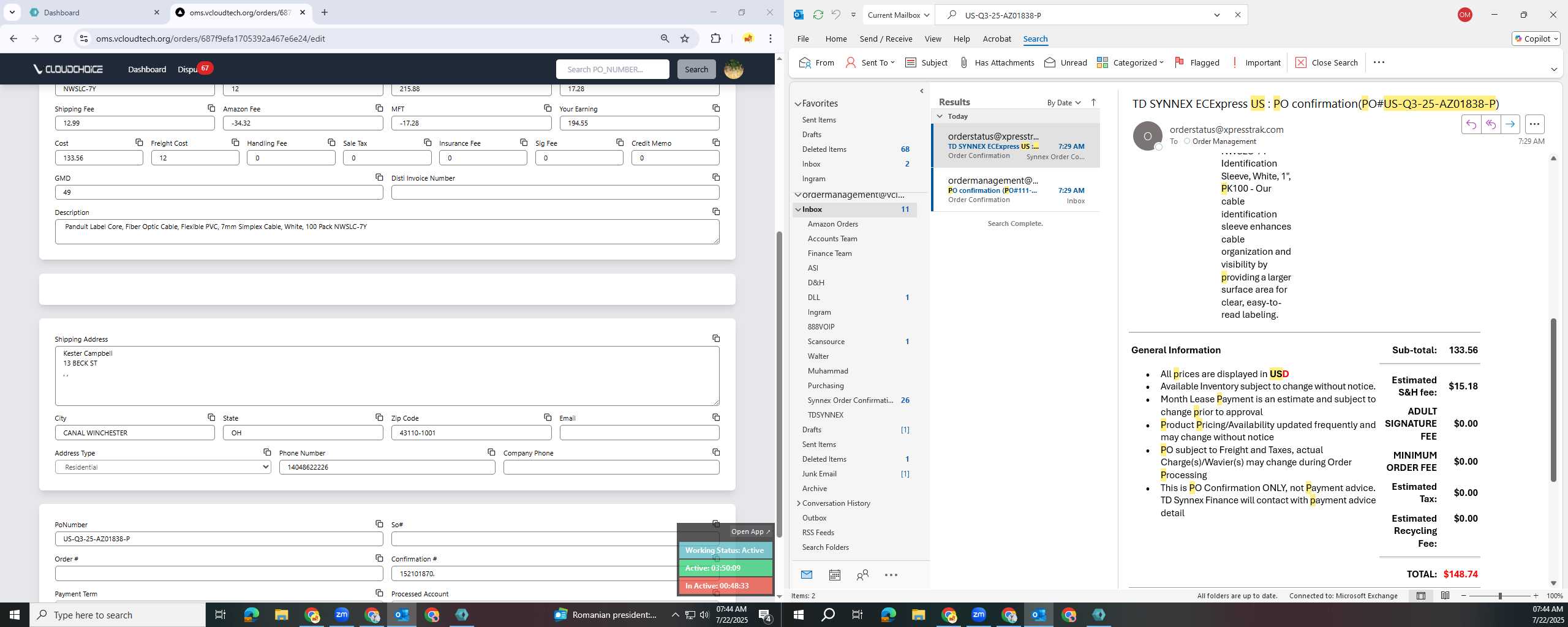Copy the Shipping Address text
The image size is (1568, 627).
pos(716,338)
